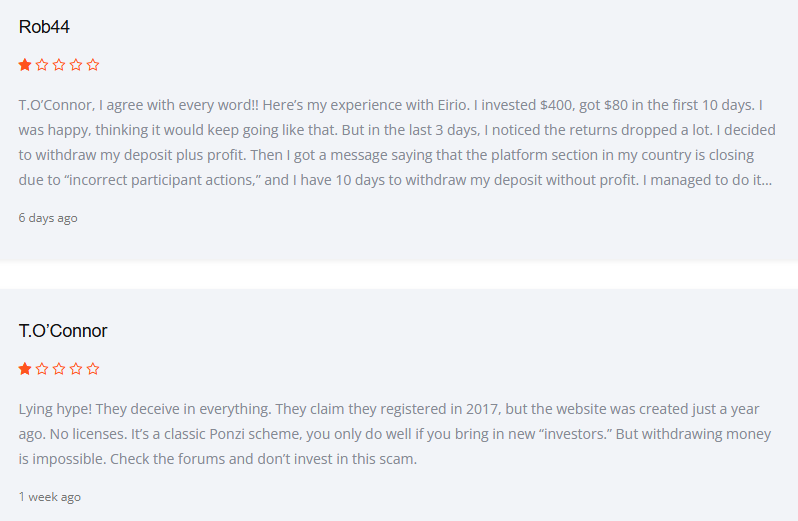Click the fifth star in Rob44's rating

[x=93, y=65]
